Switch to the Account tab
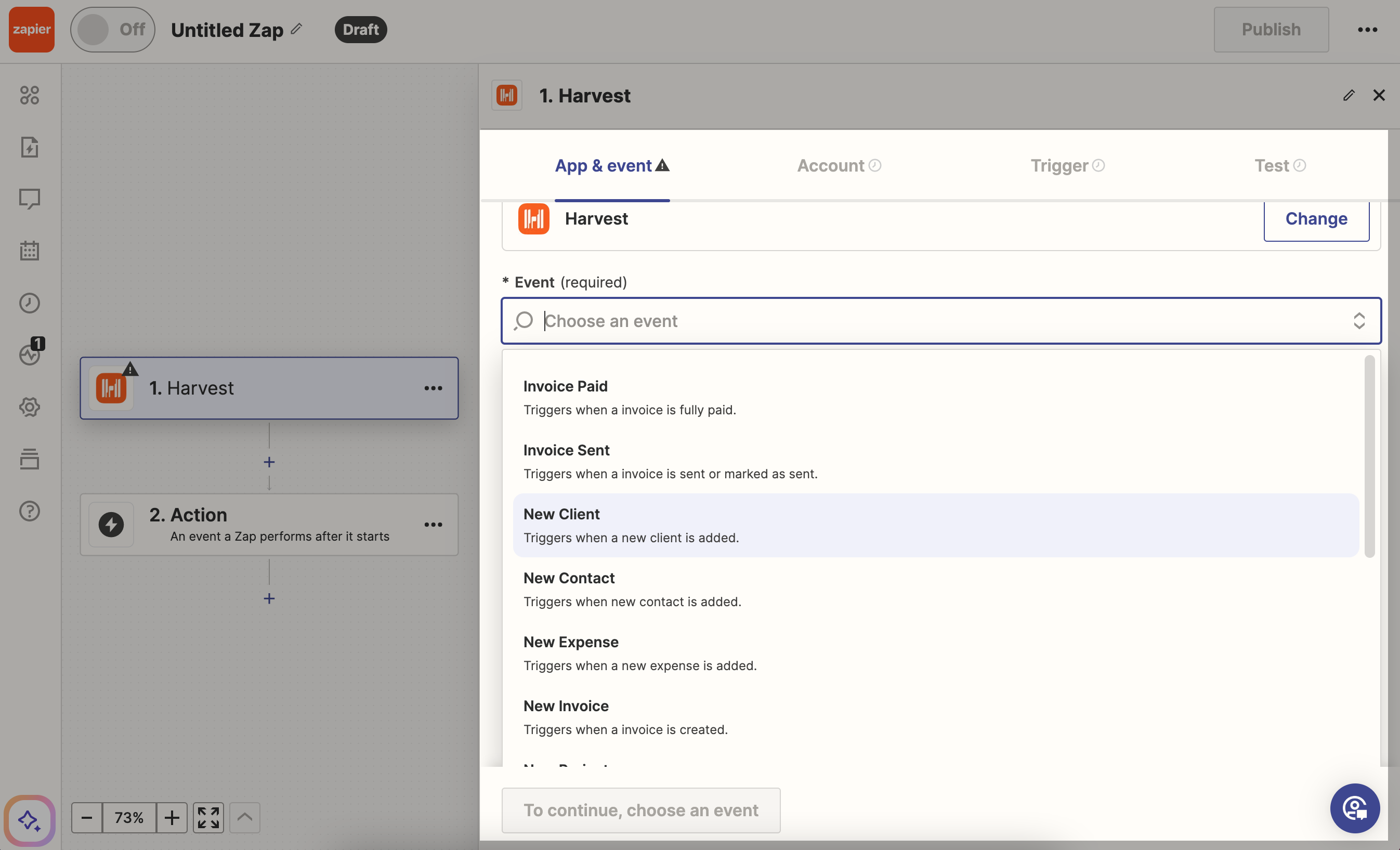 click(839, 165)
